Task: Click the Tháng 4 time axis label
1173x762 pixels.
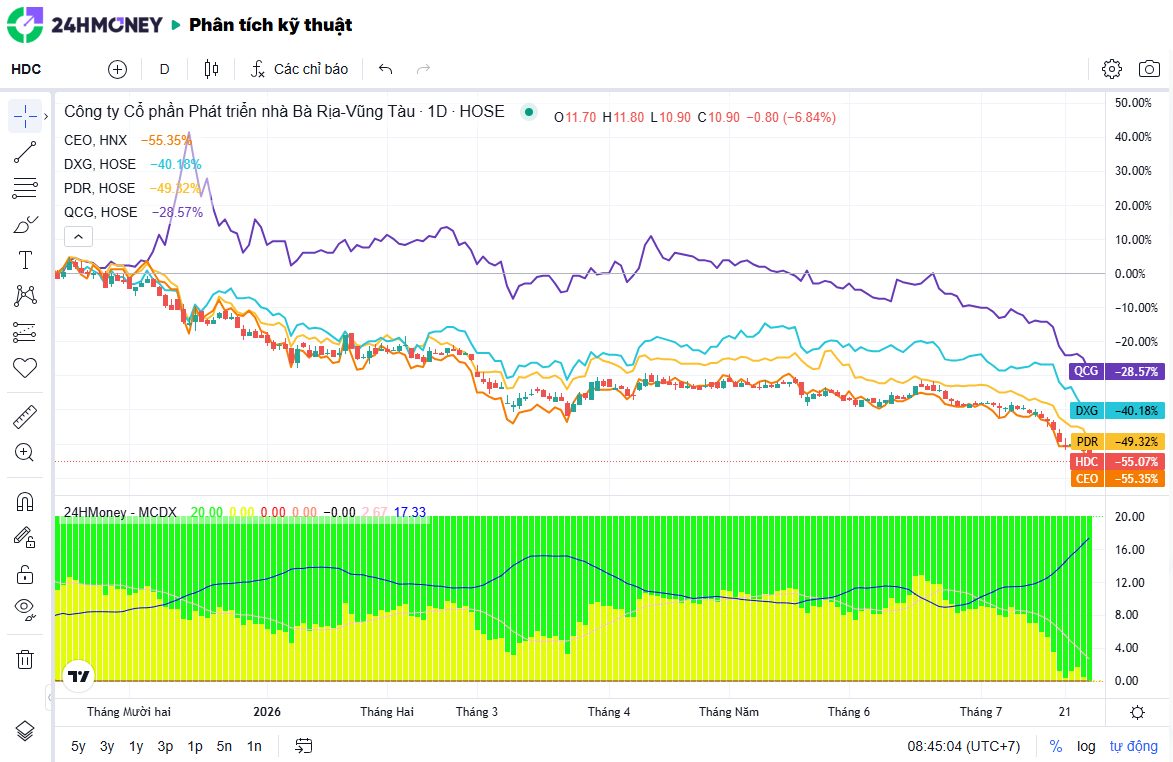Action: pos(609,711)
